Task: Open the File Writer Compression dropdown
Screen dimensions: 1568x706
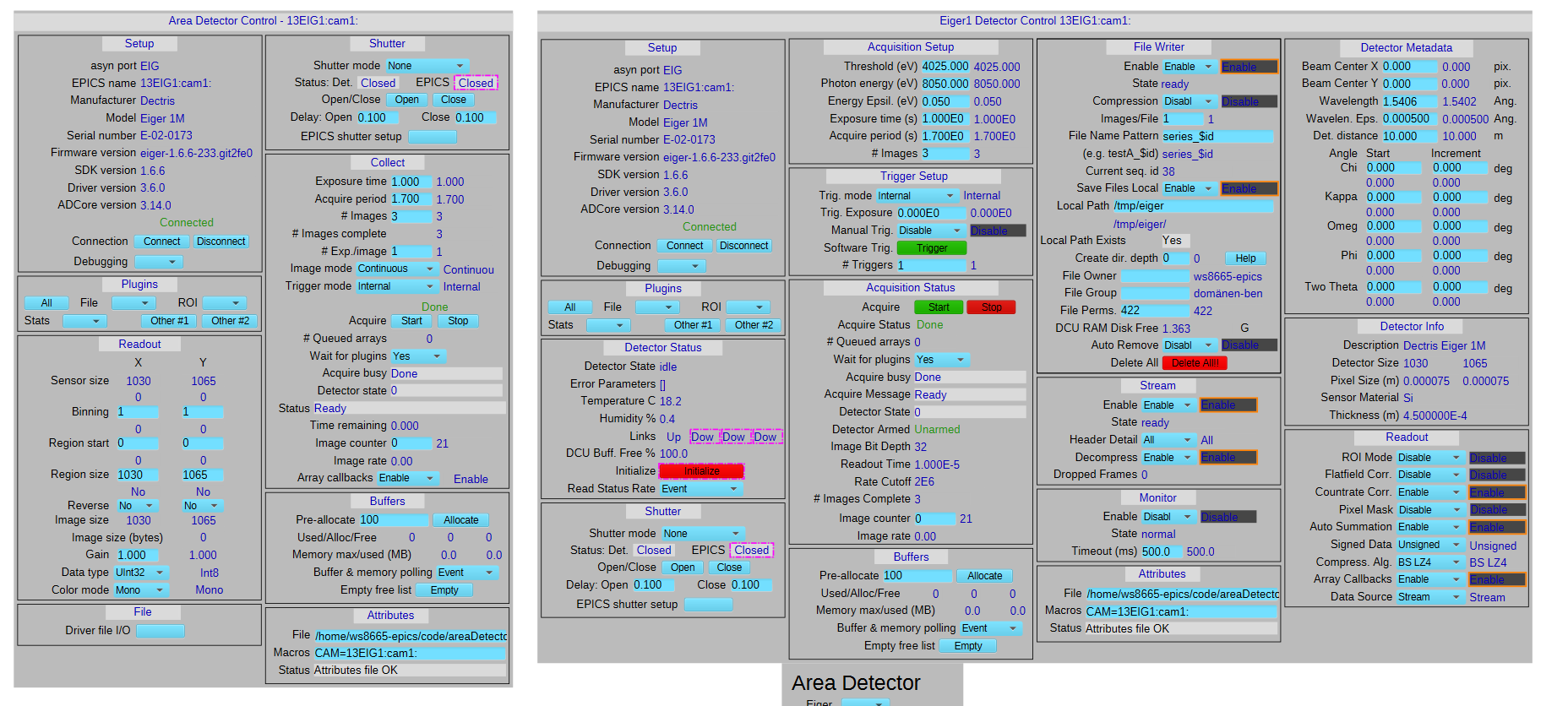Action: 1189,101
